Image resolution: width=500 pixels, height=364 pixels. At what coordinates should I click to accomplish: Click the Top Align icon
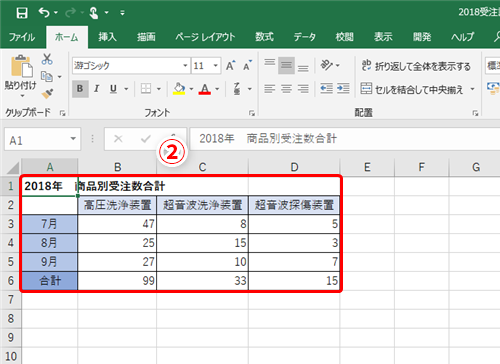(270, 63)
